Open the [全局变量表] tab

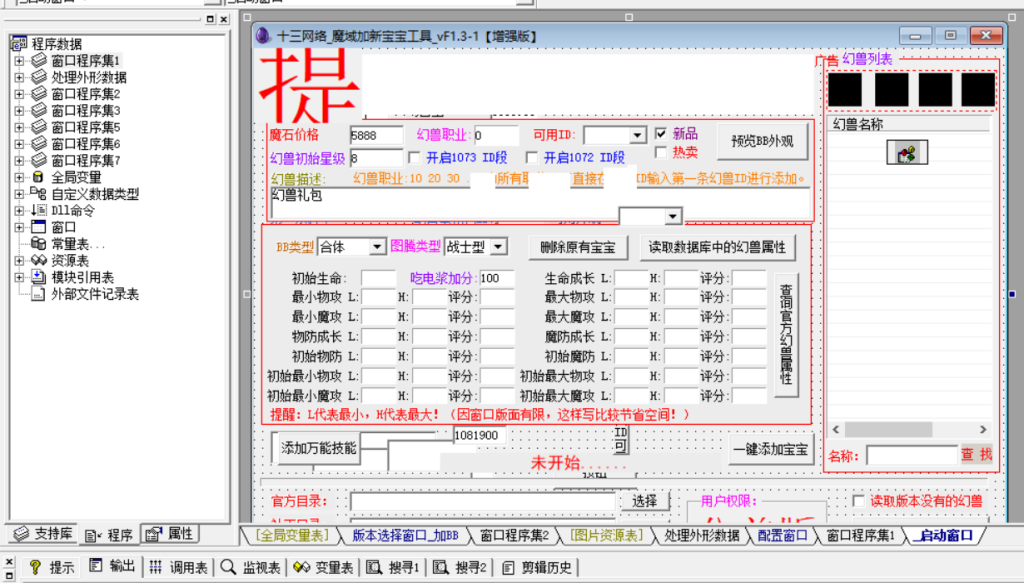[x=293, y=535]
